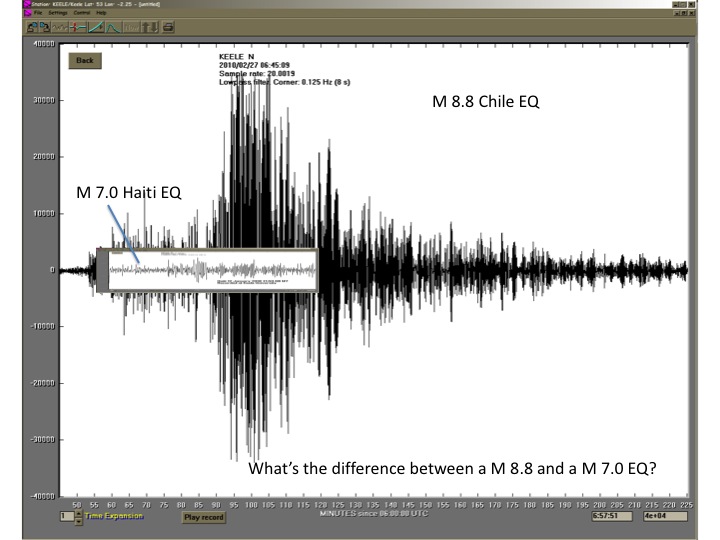Click the 'M 7.0 Haiti EQ' label
720x540 pixels.
pos(129,192)
